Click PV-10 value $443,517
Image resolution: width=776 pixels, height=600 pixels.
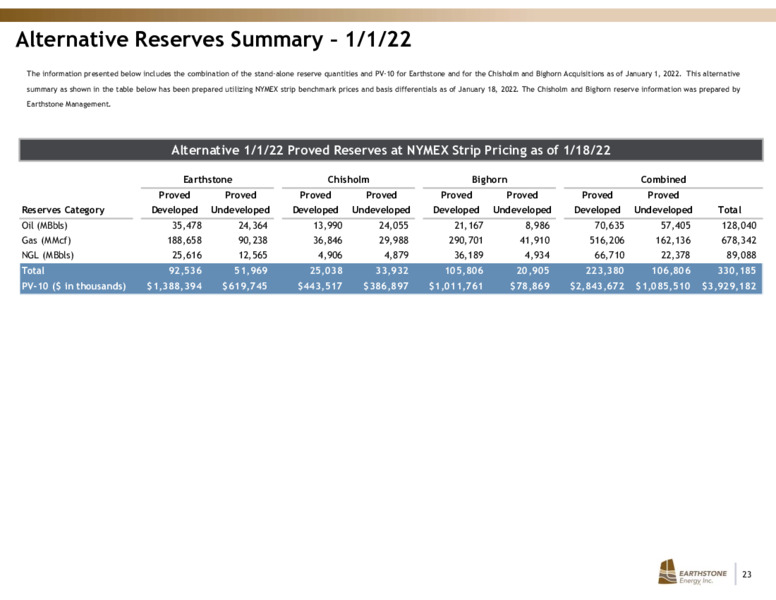[x=320, y=286]
